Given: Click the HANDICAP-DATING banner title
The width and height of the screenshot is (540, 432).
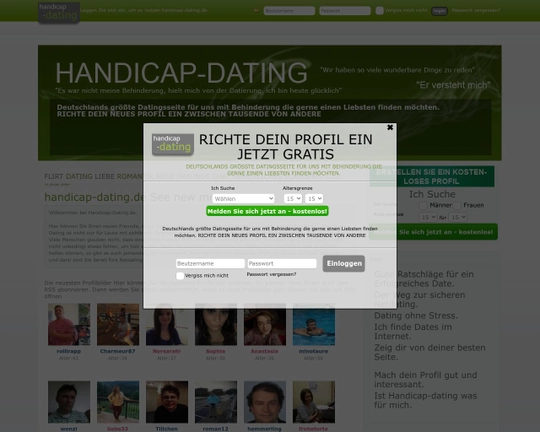Looking at the screenshot, I should [x=181, y=73].
